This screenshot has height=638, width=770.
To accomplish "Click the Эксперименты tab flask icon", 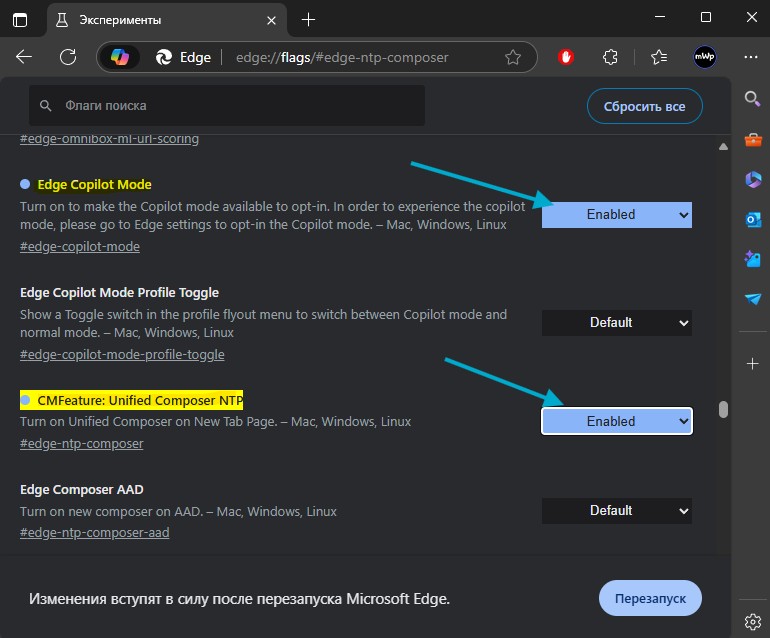I will tap(62, 20).
